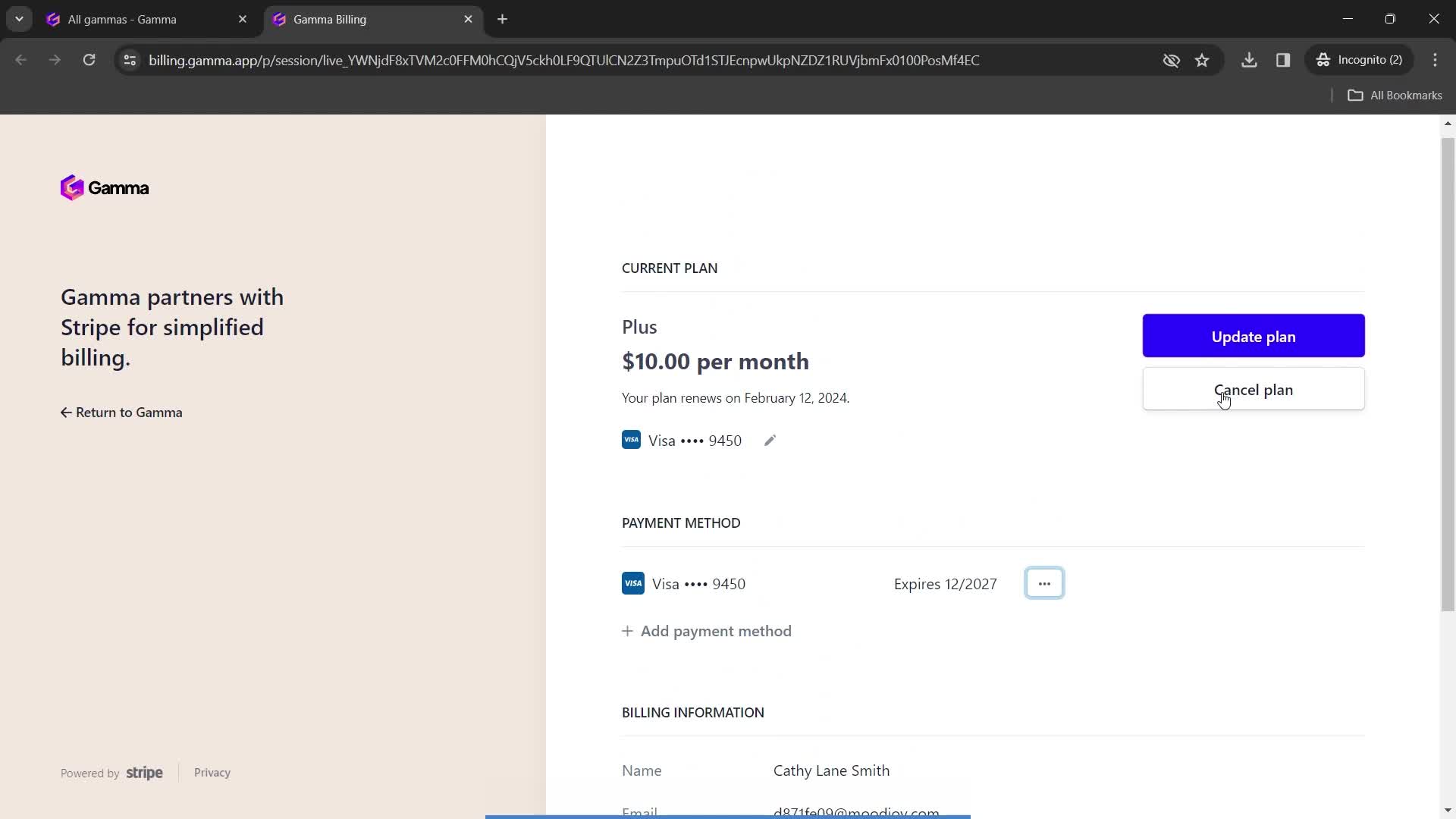This screenshot has width=1456, height=819.
Task: Close the All gammas - Gamma tab
Action: (x=243, y=19)
